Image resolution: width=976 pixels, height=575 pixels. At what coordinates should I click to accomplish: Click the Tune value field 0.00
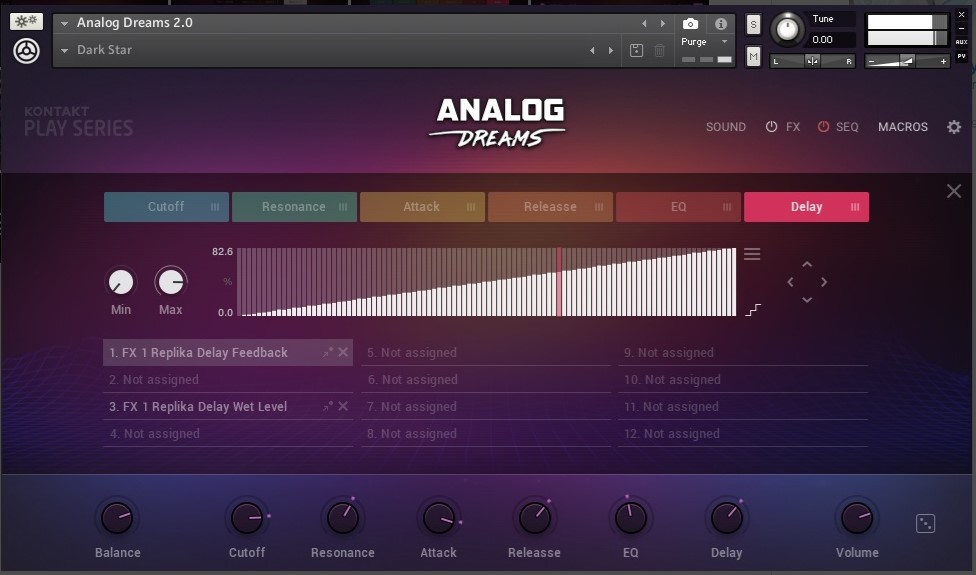tap(832, 40)
